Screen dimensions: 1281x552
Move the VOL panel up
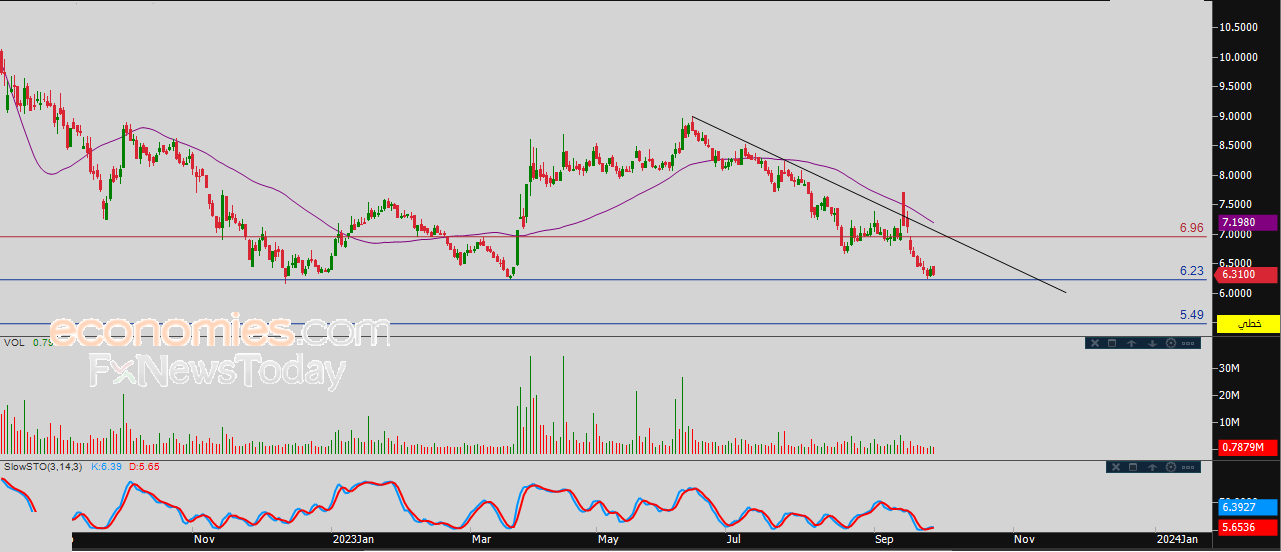click(1131, 343)
